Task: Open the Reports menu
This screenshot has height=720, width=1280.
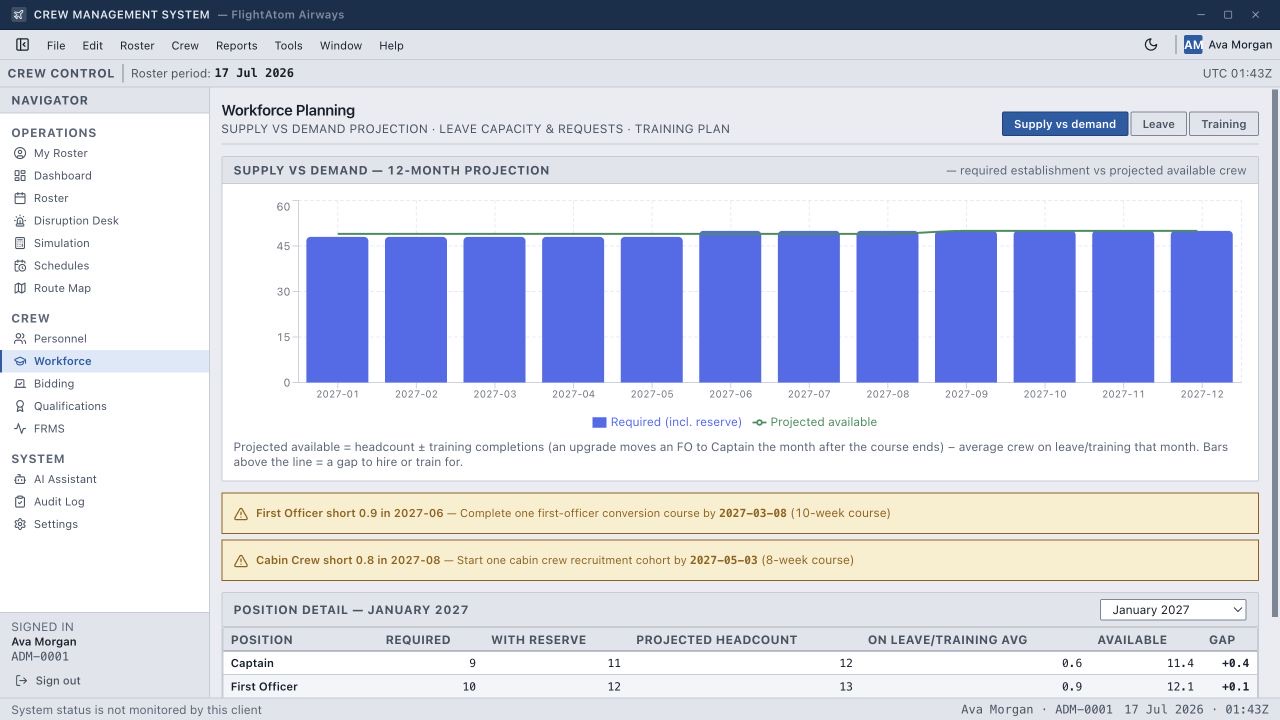Action: tap(237, 45)
